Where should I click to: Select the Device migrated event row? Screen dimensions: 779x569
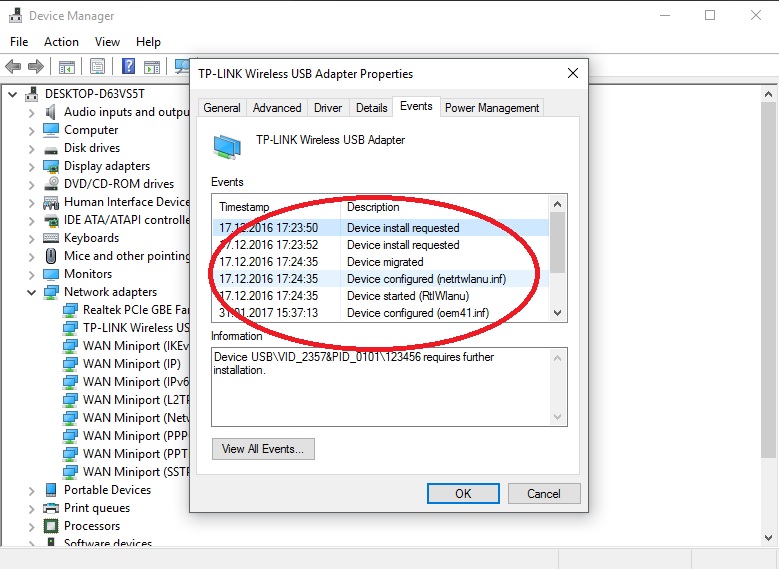381,262
